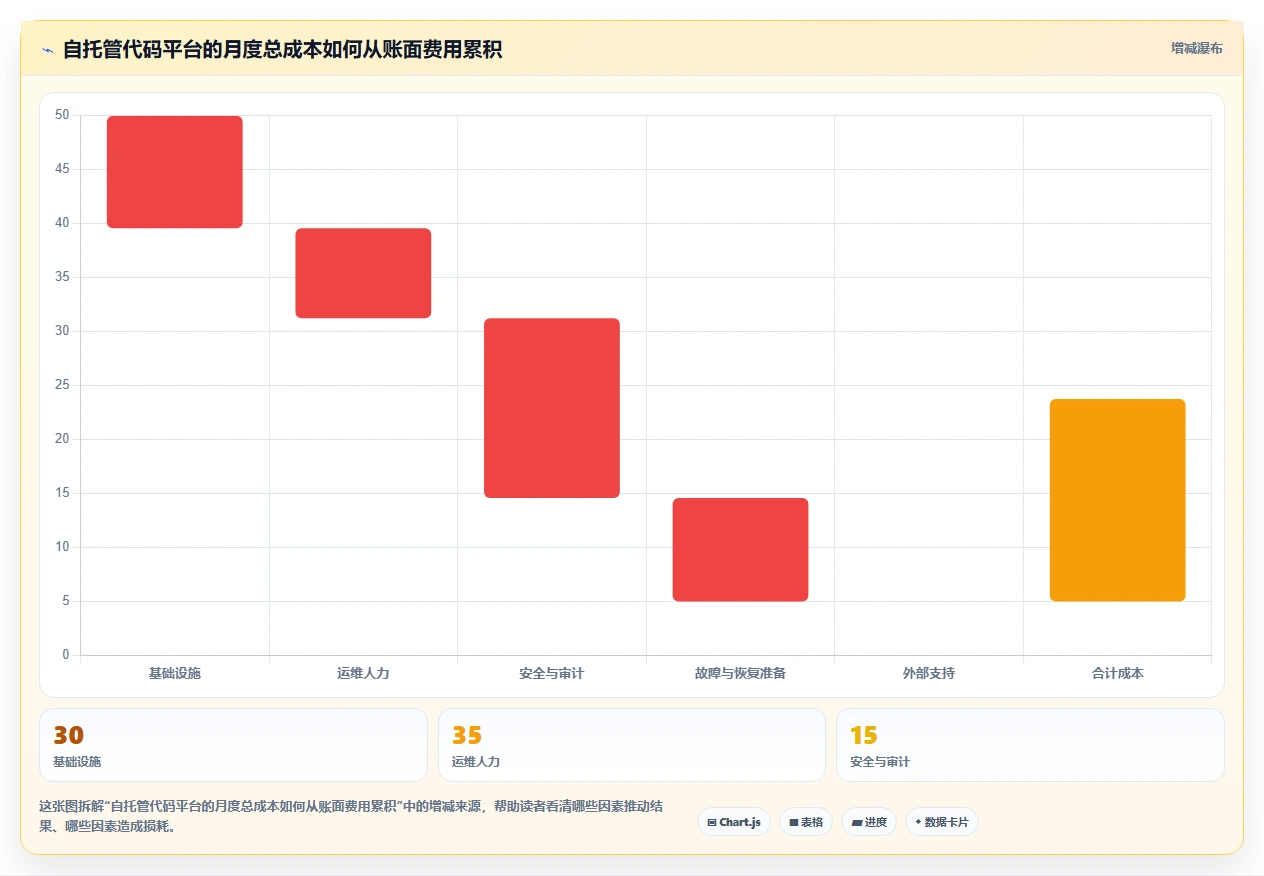
Task: Select the orange 合计成本 bar
Action: pyautogui.click(x=1117, y=500)
